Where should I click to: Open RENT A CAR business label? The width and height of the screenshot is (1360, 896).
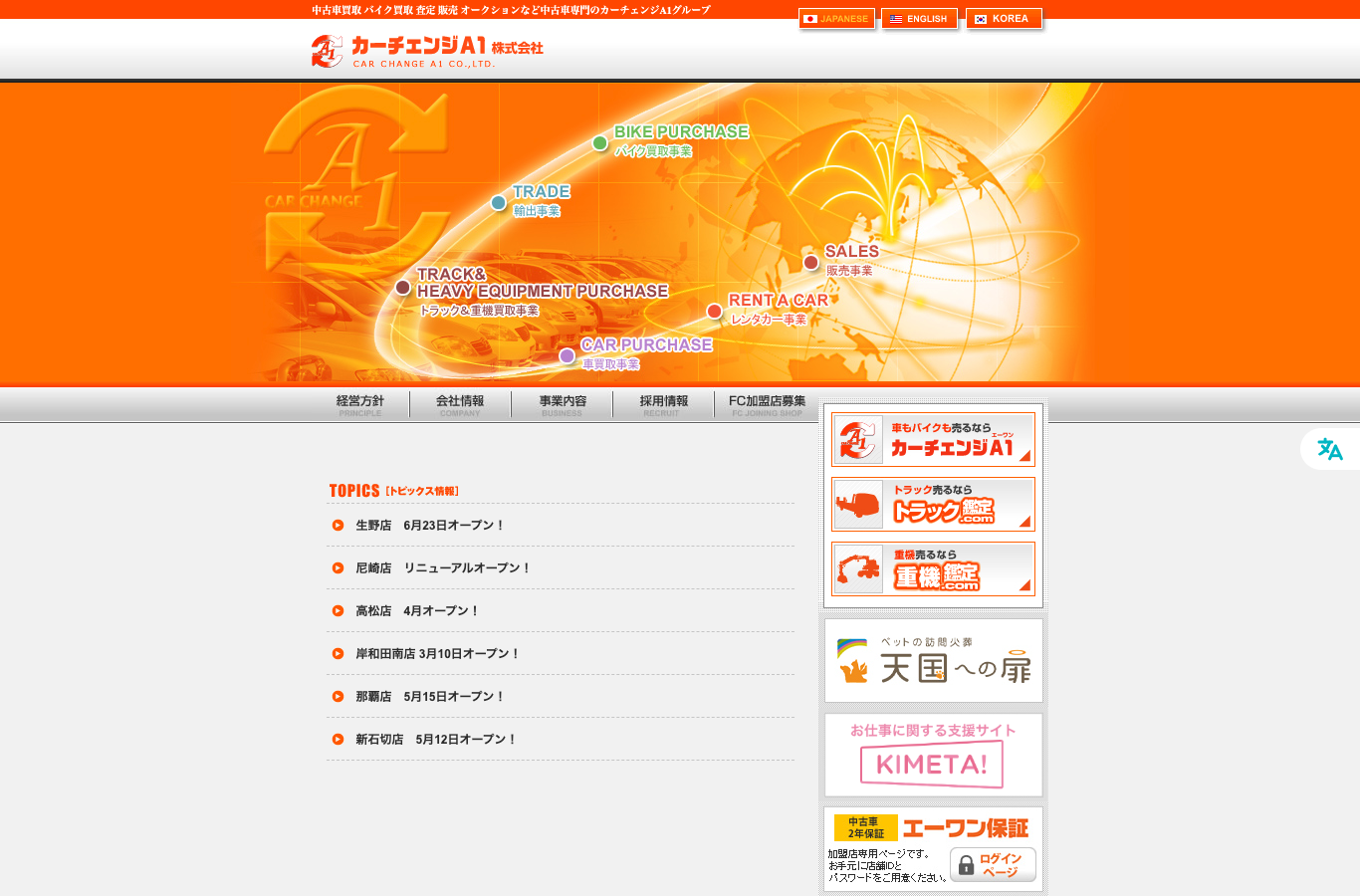[779, 309]
